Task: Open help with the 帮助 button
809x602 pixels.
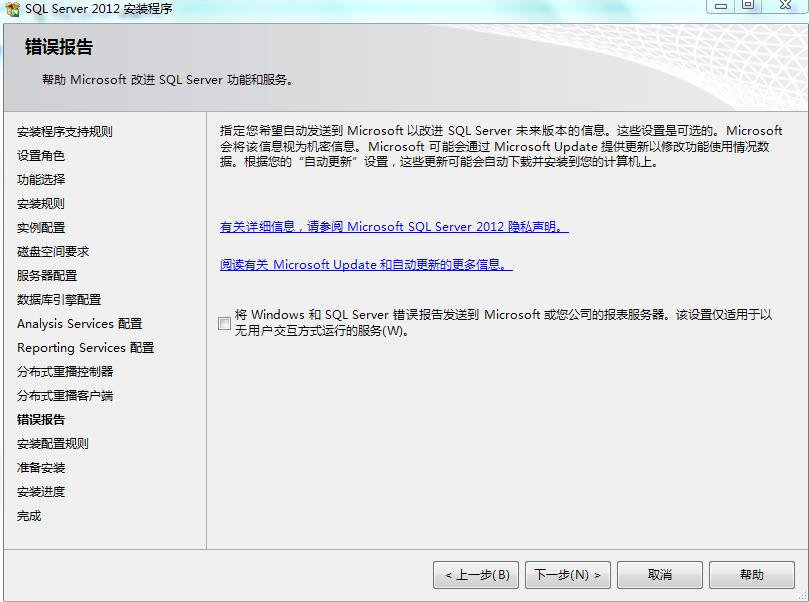Action: [752, 575]
